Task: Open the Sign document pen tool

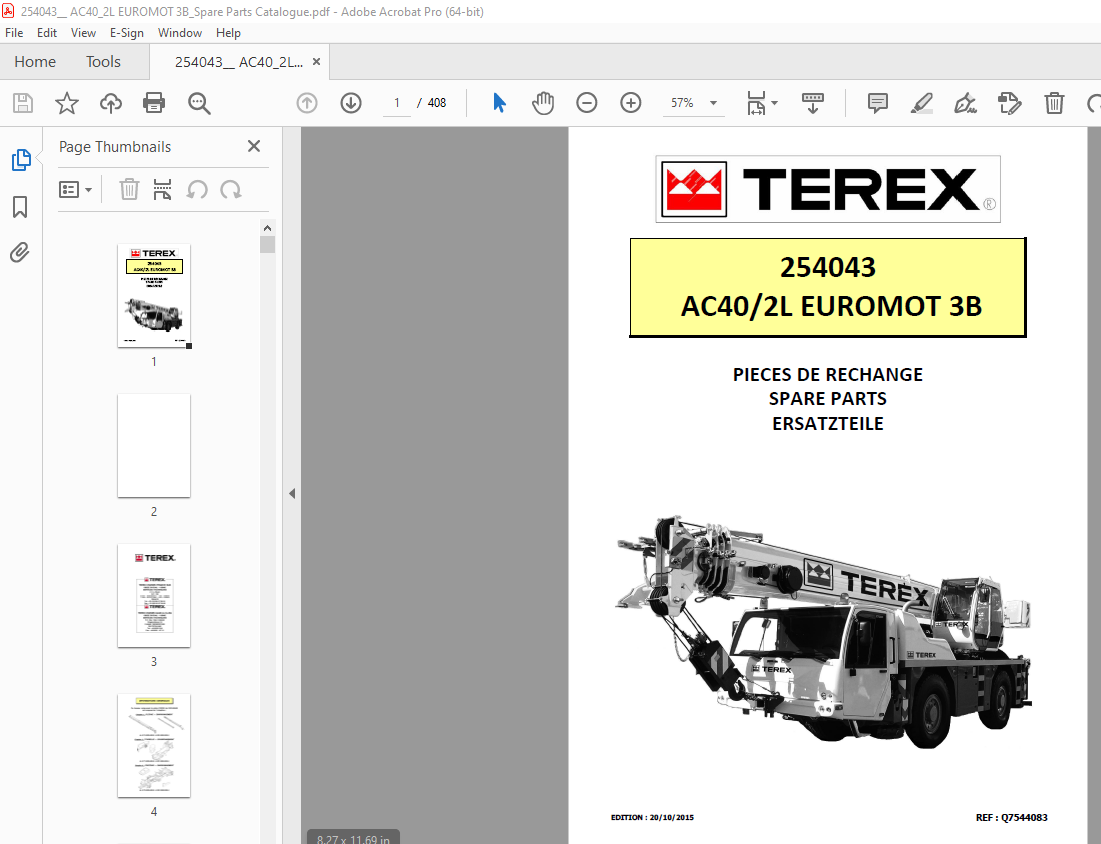Action: click(x=965, y=103)
